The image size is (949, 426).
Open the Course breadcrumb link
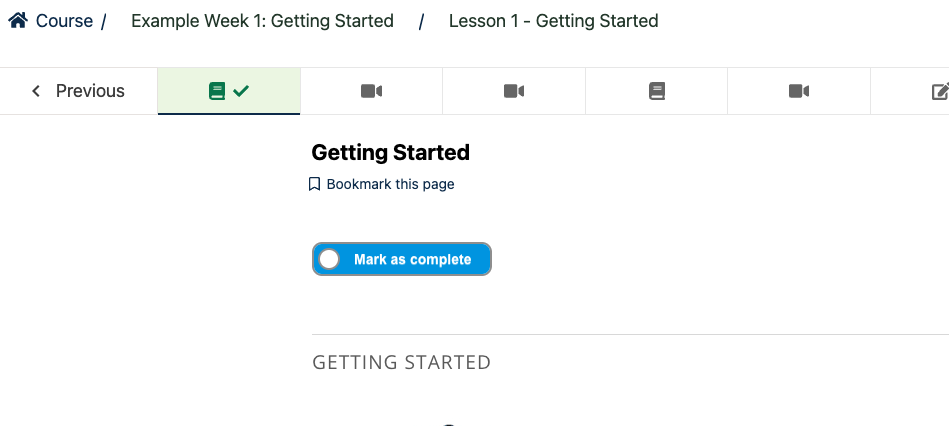64,21
